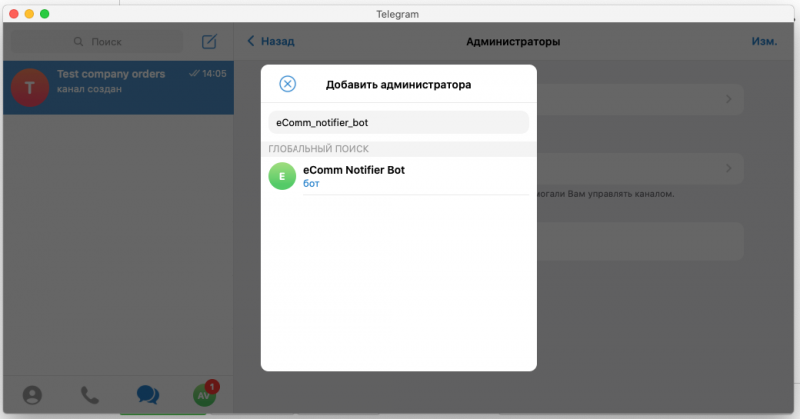Open the account avatar with notification badge

pyautogui.click(x=205, y=395)
